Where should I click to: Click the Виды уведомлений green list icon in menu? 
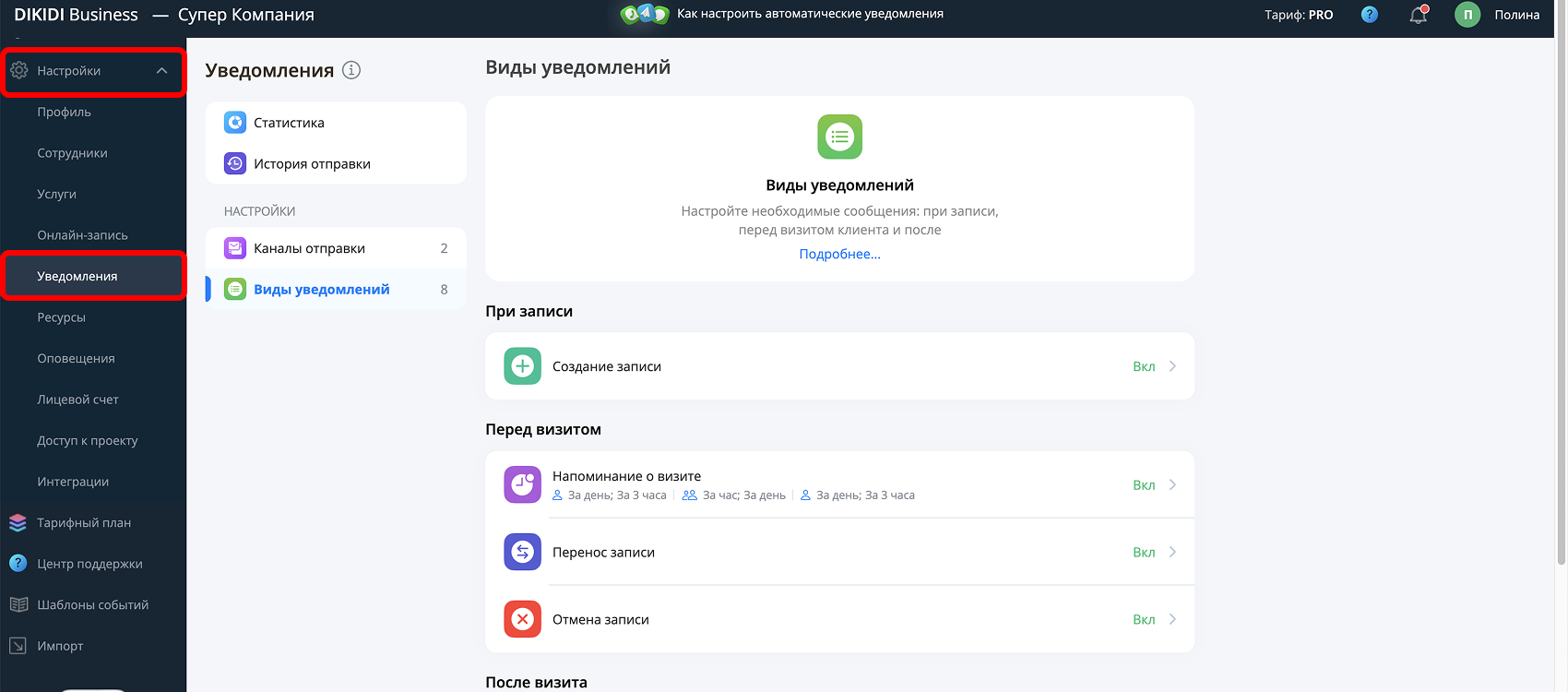(235, 289)
